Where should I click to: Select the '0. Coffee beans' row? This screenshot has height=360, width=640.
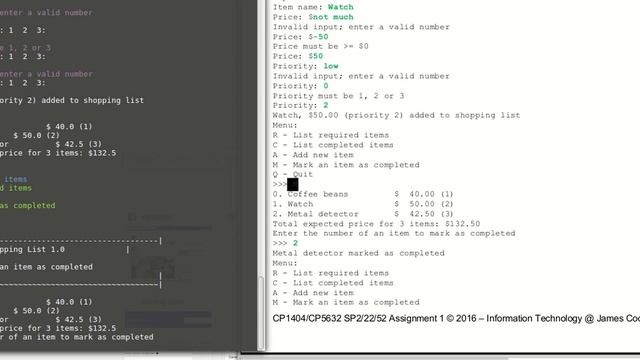(x=363, y=194)
